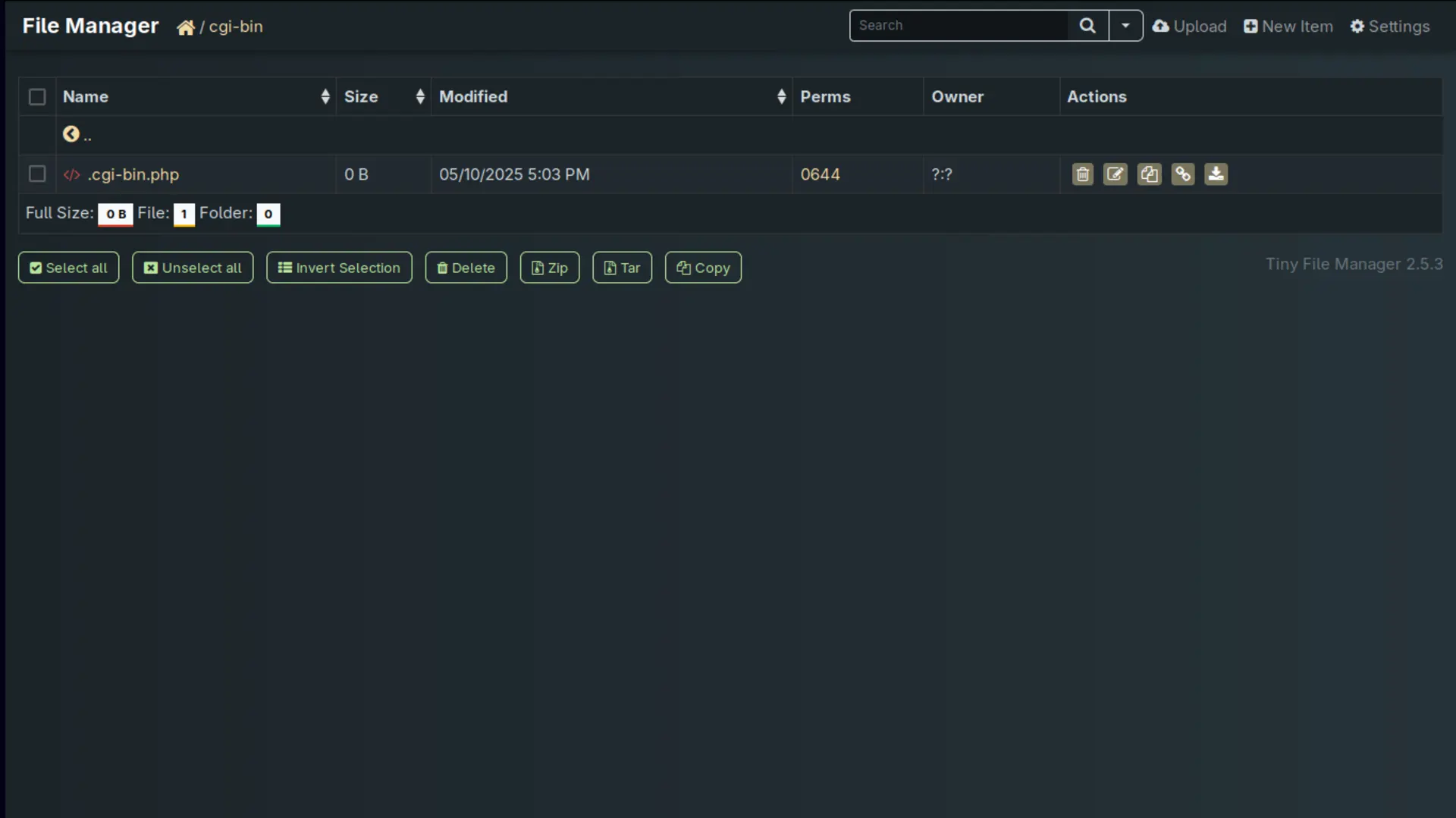Viewport: 1456px width, 818px height.
Task: Click the Select all button
Action: click(x=69, y=268)
